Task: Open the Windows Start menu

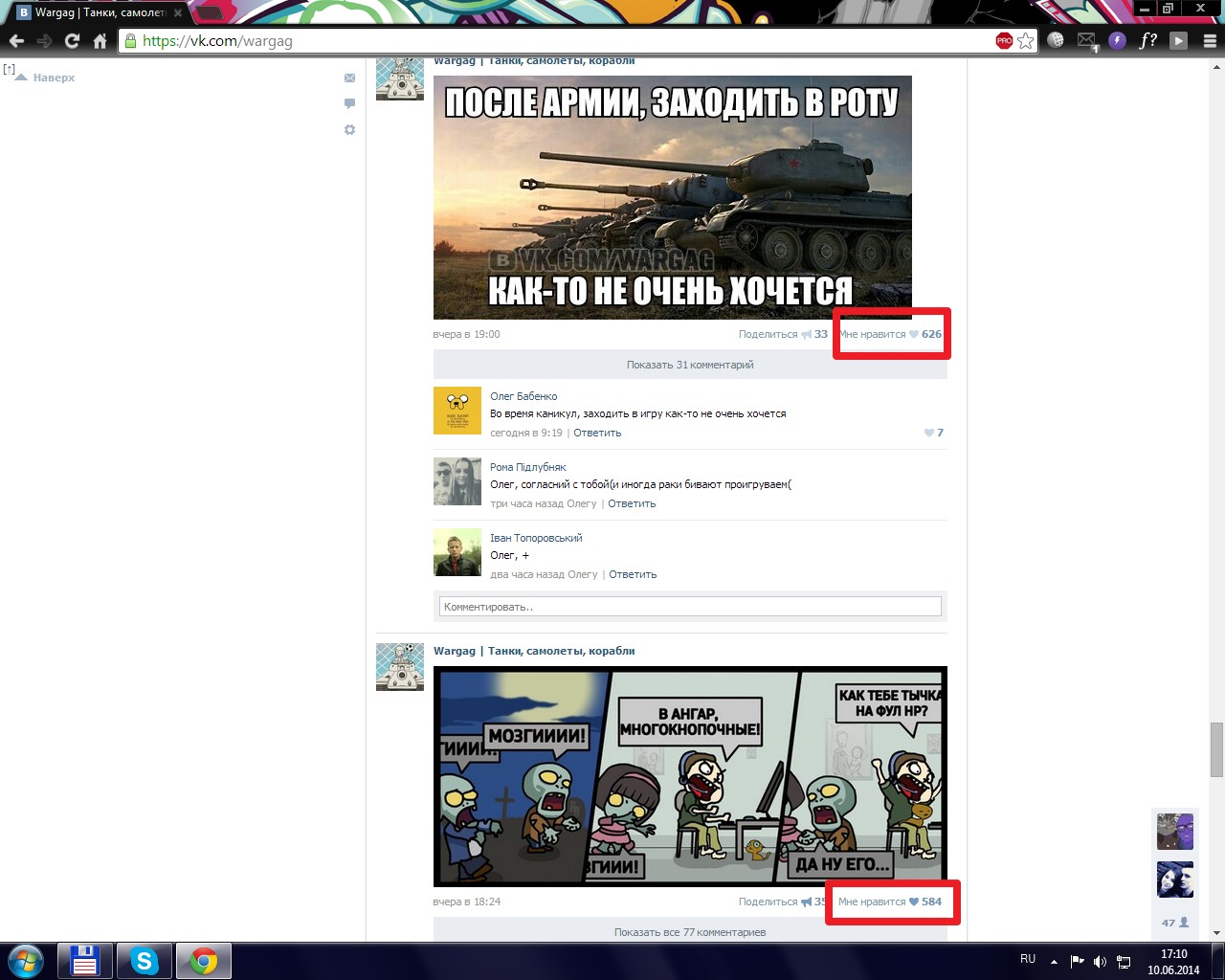Action: (x=26, y=961)
